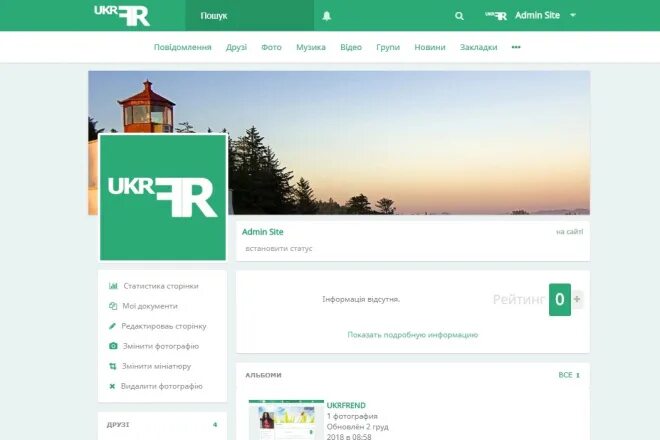Open Мої документи link
Image resolution: width=660 pixels, height=440 pixels.
[x=150, y=306]
